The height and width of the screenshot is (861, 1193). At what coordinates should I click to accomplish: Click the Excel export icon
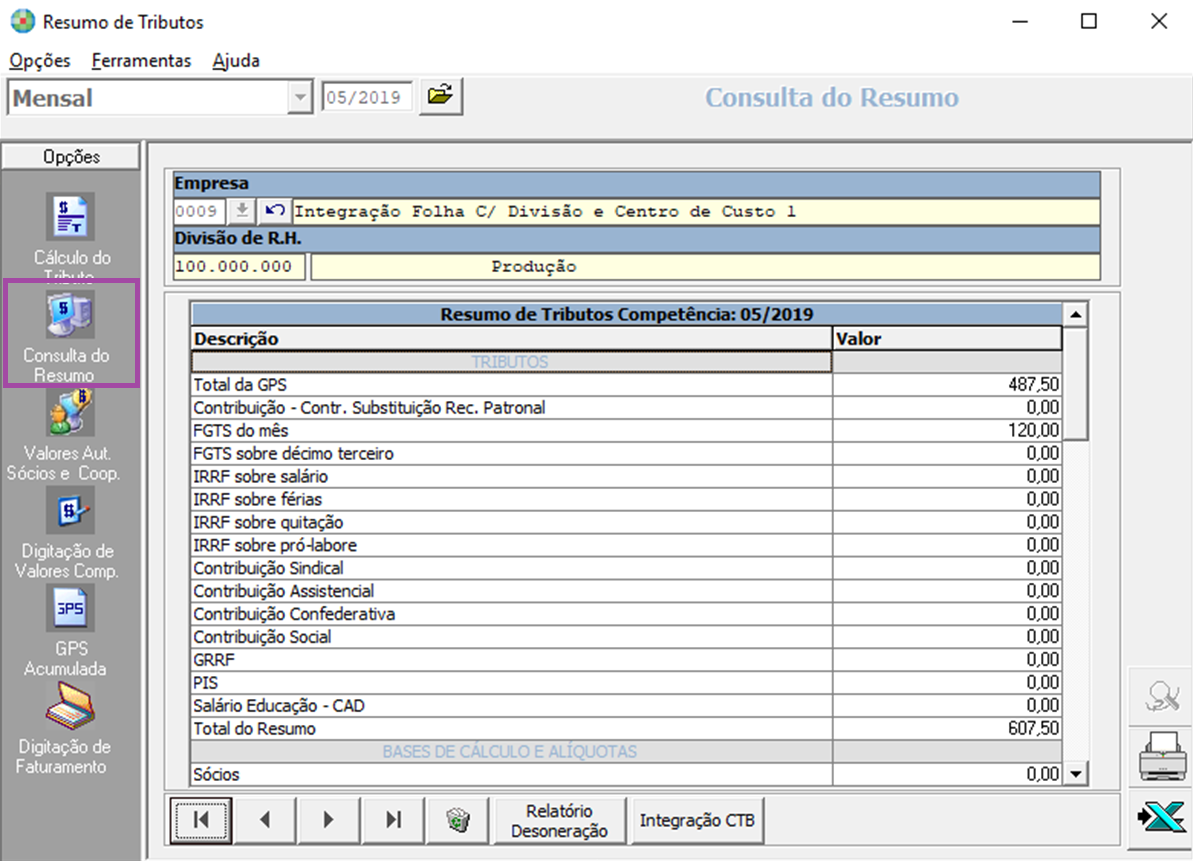[1161, 818]
